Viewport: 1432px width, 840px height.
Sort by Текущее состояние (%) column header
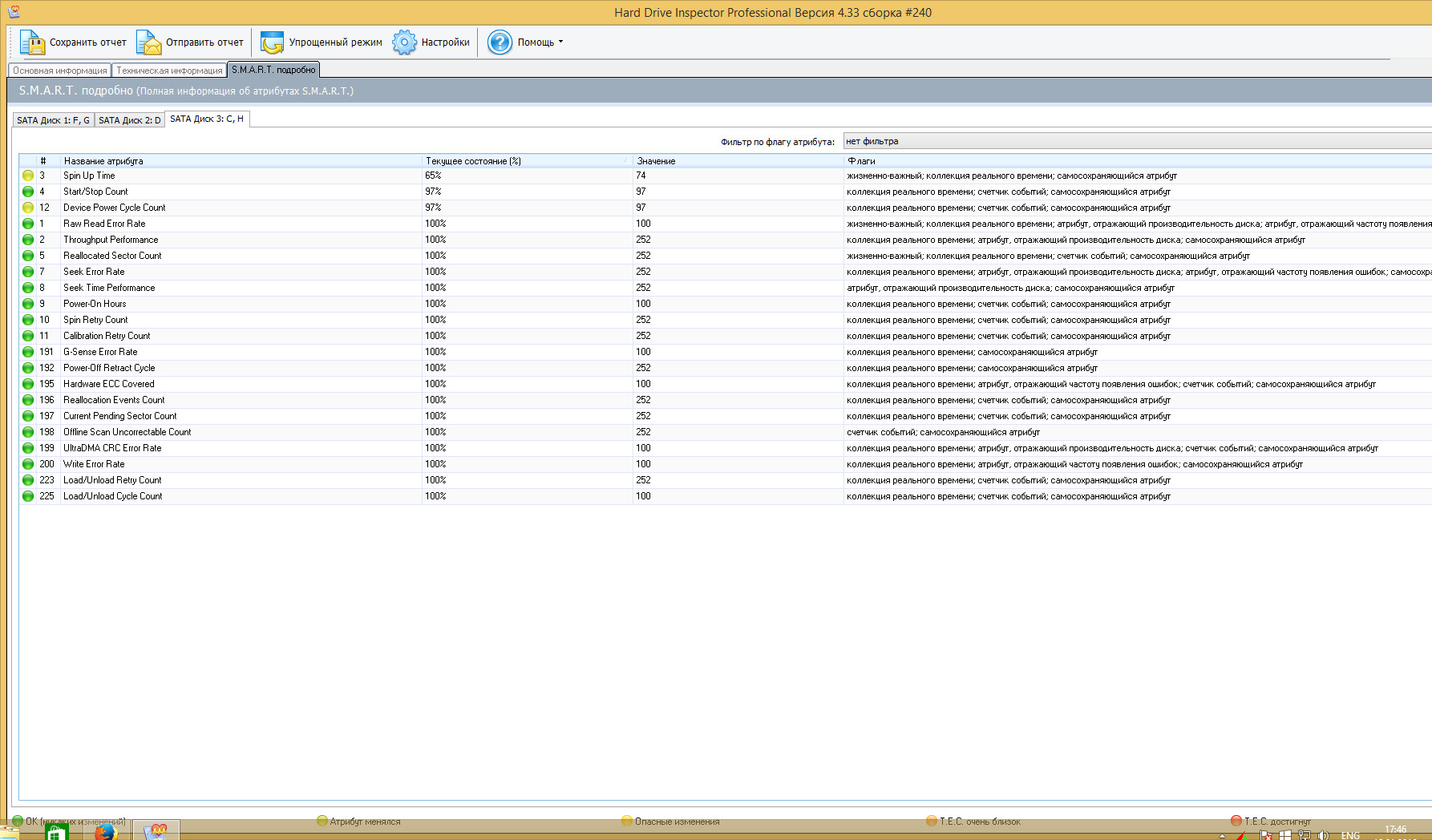528,161
